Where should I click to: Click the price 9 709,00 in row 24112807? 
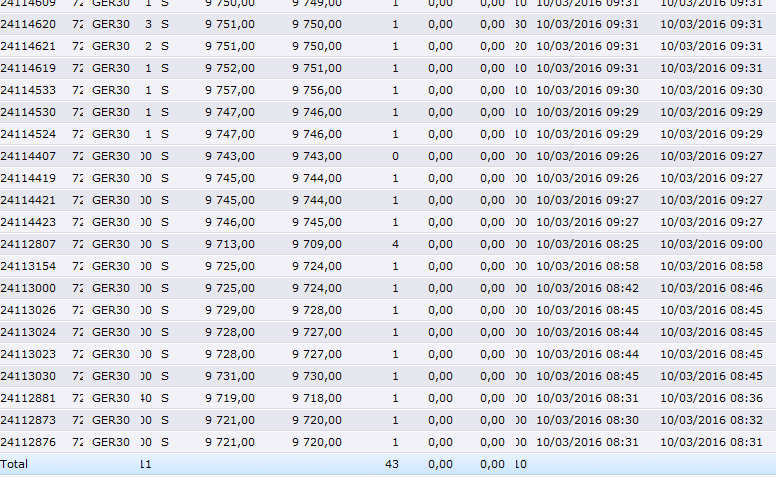(317, 244)
